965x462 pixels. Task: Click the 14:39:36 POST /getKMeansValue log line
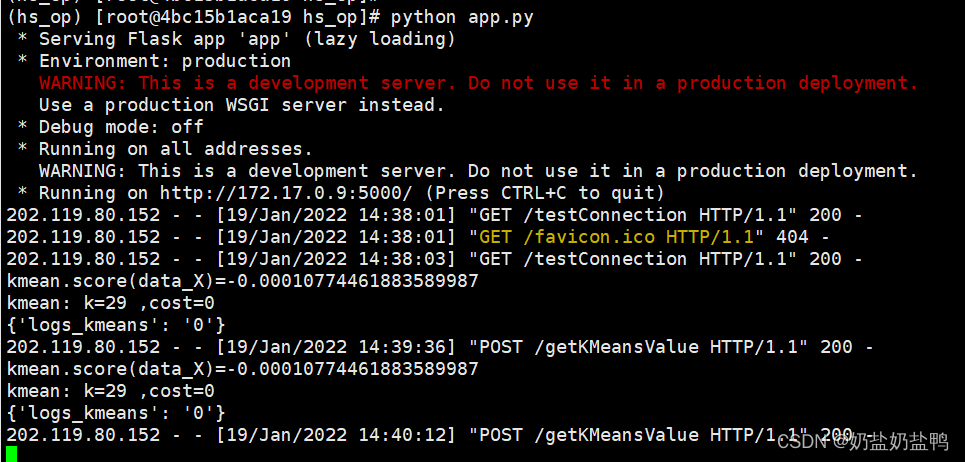point(440,347)
